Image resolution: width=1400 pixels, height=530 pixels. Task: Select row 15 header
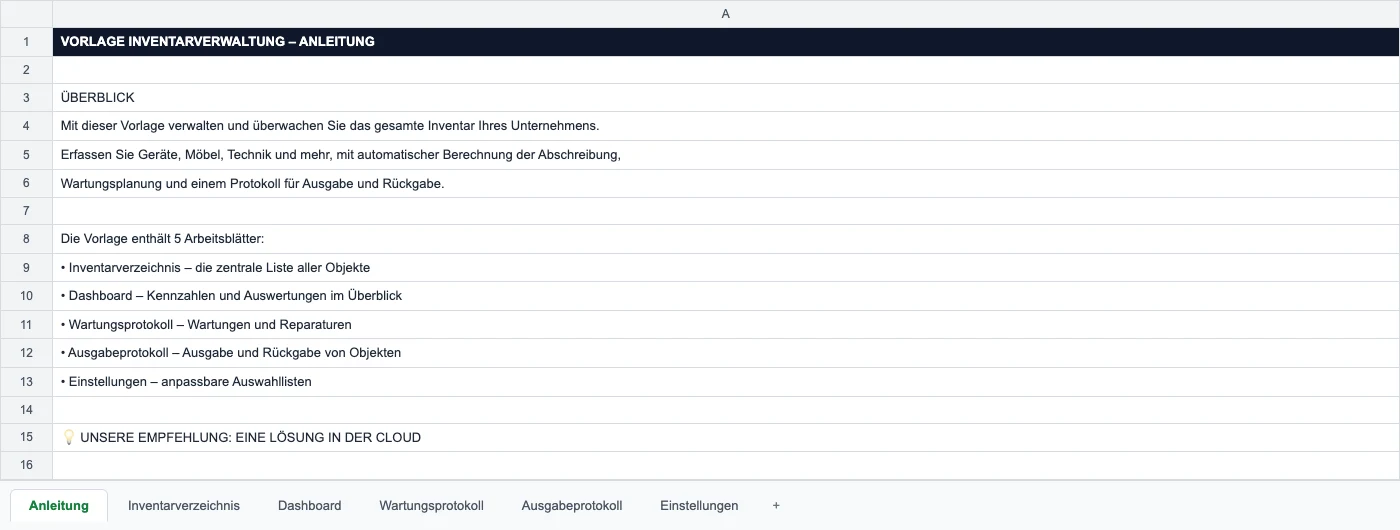tap(26, 437)
